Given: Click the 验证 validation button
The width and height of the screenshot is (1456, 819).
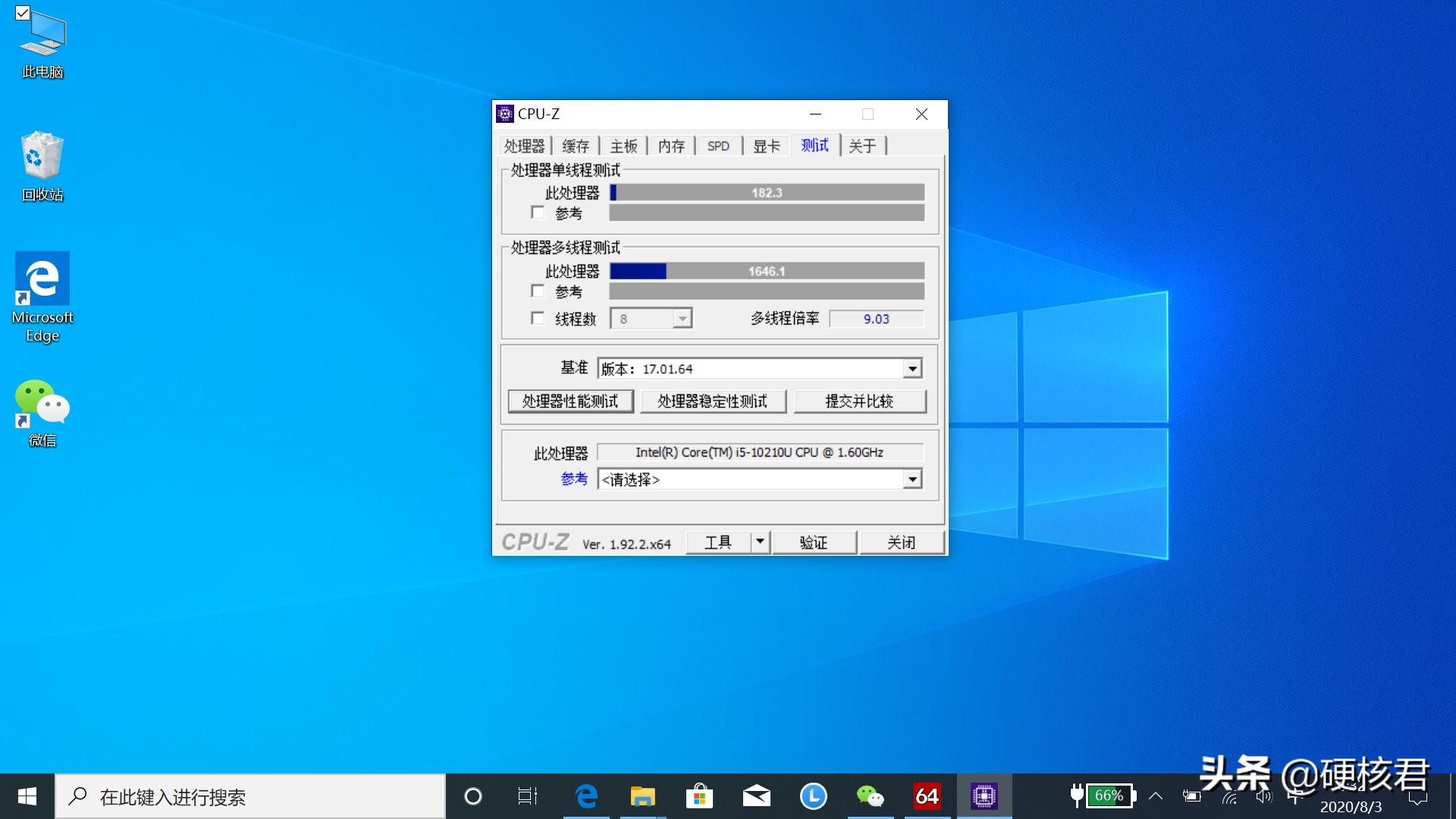Looking at the screenshot, I should 814,541.
